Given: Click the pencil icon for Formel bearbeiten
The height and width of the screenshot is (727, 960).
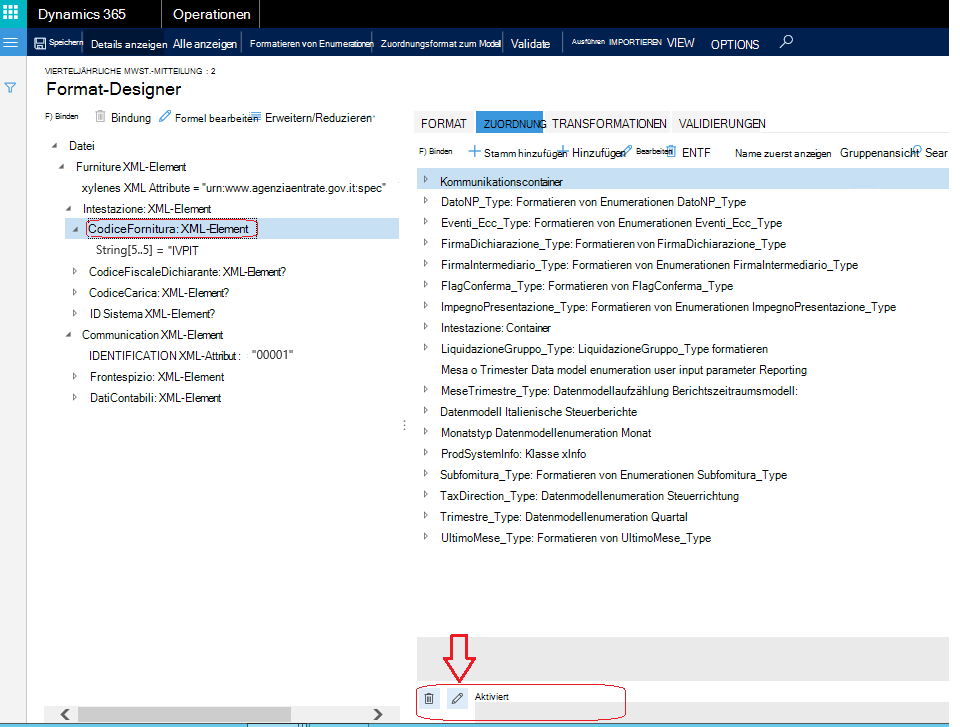Looking at the screenshot, I should (x=165, y=116).
